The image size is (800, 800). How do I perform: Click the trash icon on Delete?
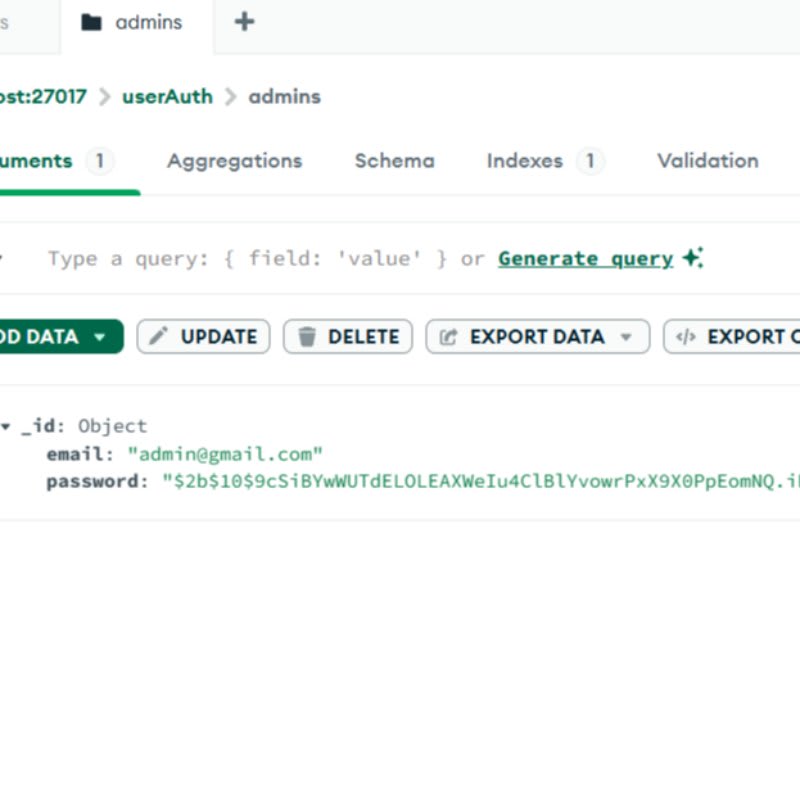(x=307, y=337)
